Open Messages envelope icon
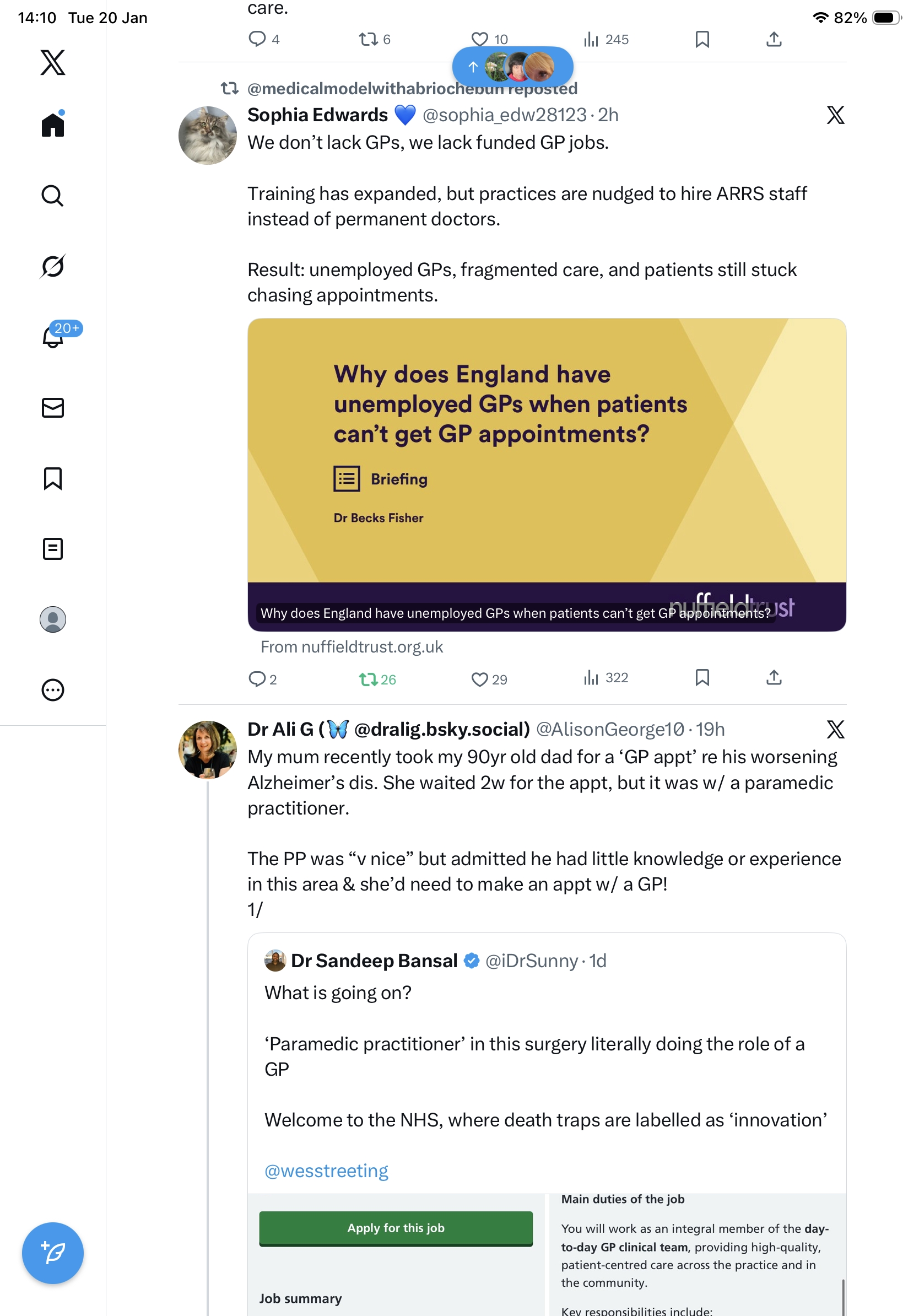The image size is (919, 1316). 53,407
